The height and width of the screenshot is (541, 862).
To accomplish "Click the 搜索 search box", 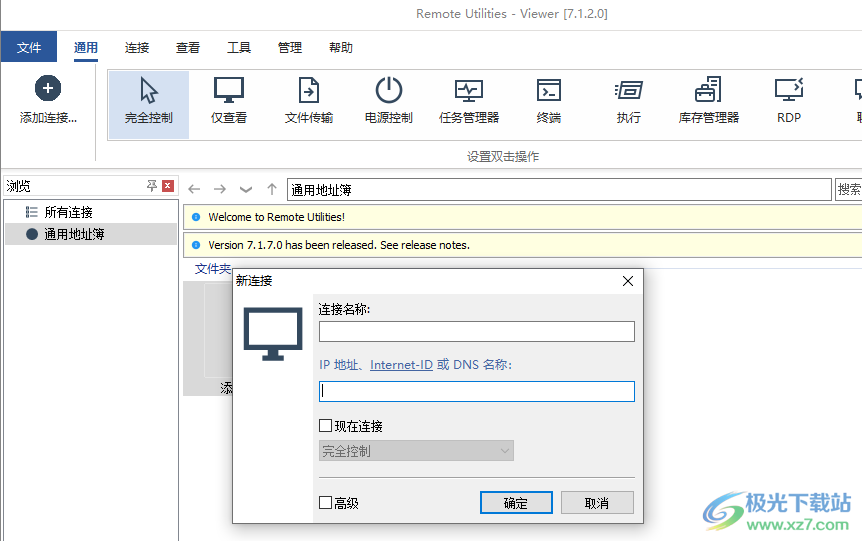I will coord(848,189).
